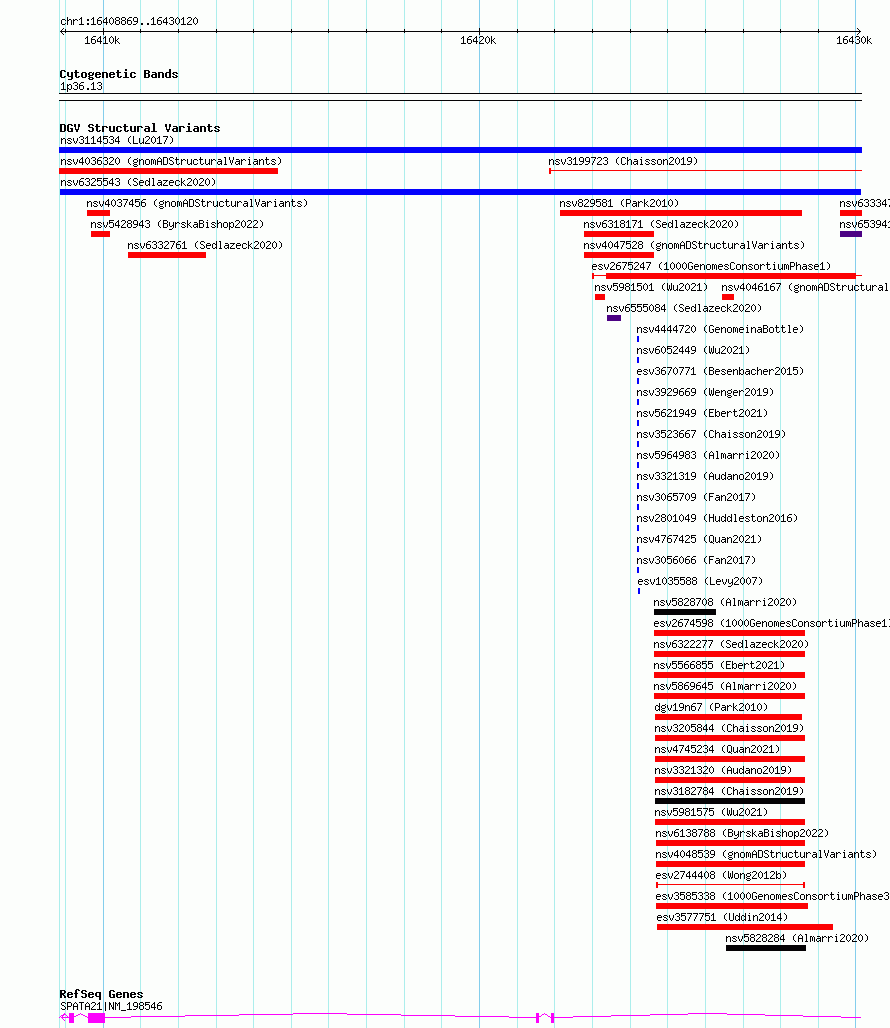Click the nsv3114534 (Lu2017) variant label
890x1028 pixels.
click(x=117, y=140)
